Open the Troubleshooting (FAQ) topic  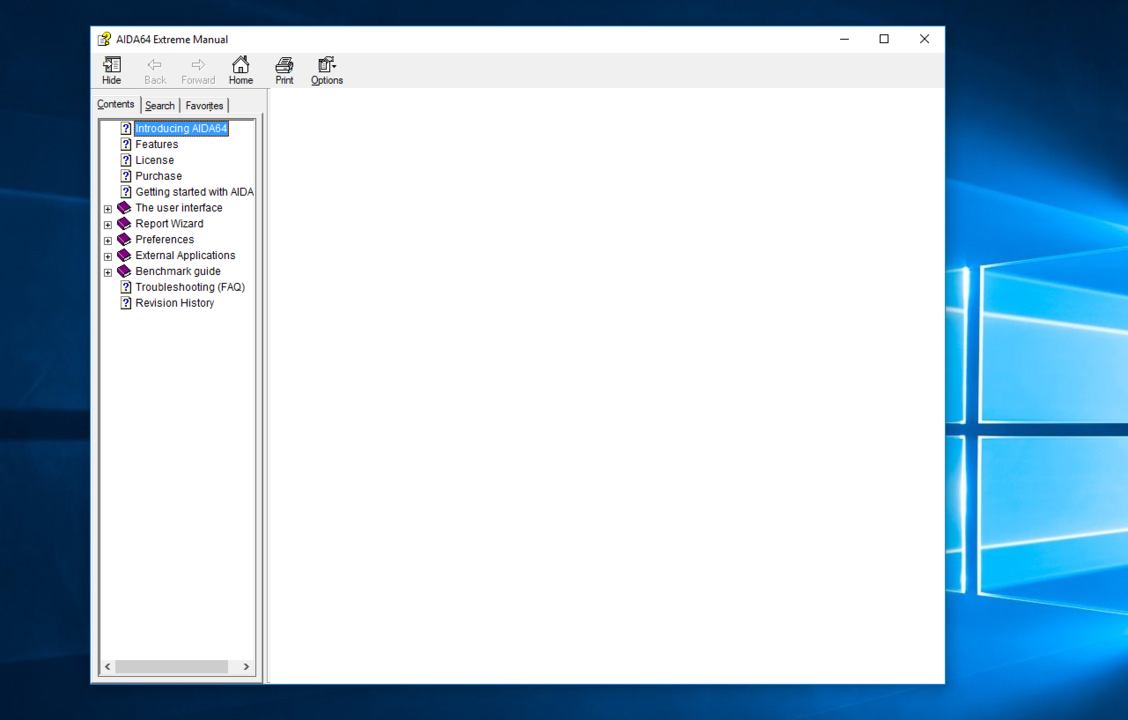click(x=191, y=287)
